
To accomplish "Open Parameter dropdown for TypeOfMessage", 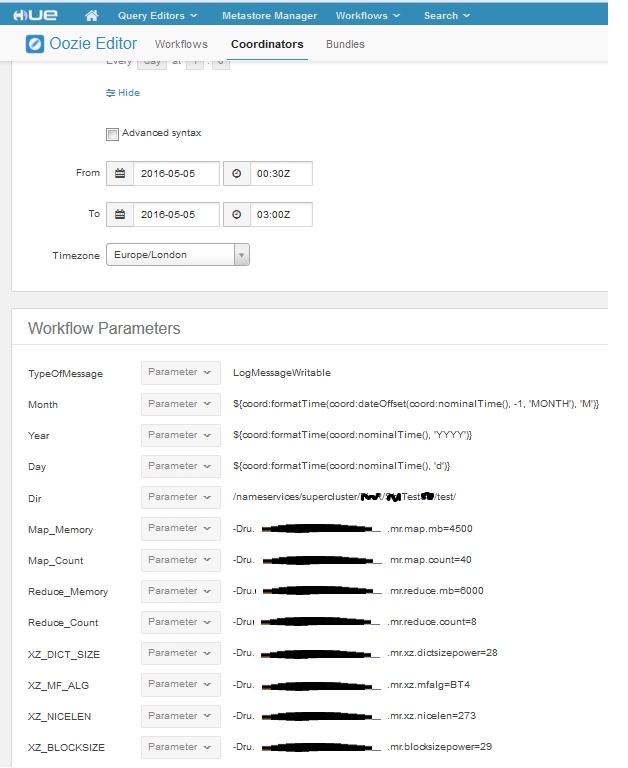I will pos(181,373).
